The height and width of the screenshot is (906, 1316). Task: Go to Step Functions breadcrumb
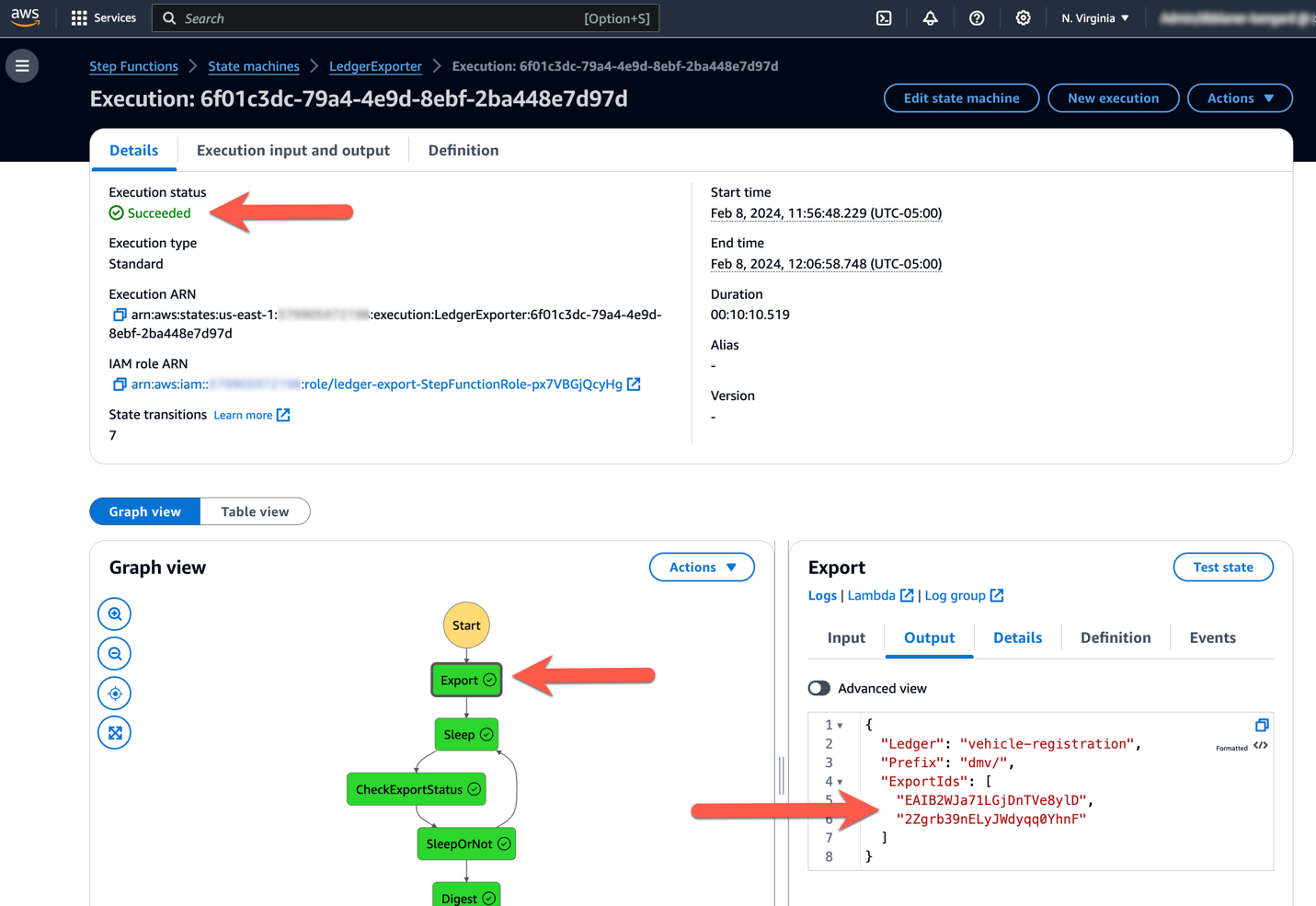(134, 66)
